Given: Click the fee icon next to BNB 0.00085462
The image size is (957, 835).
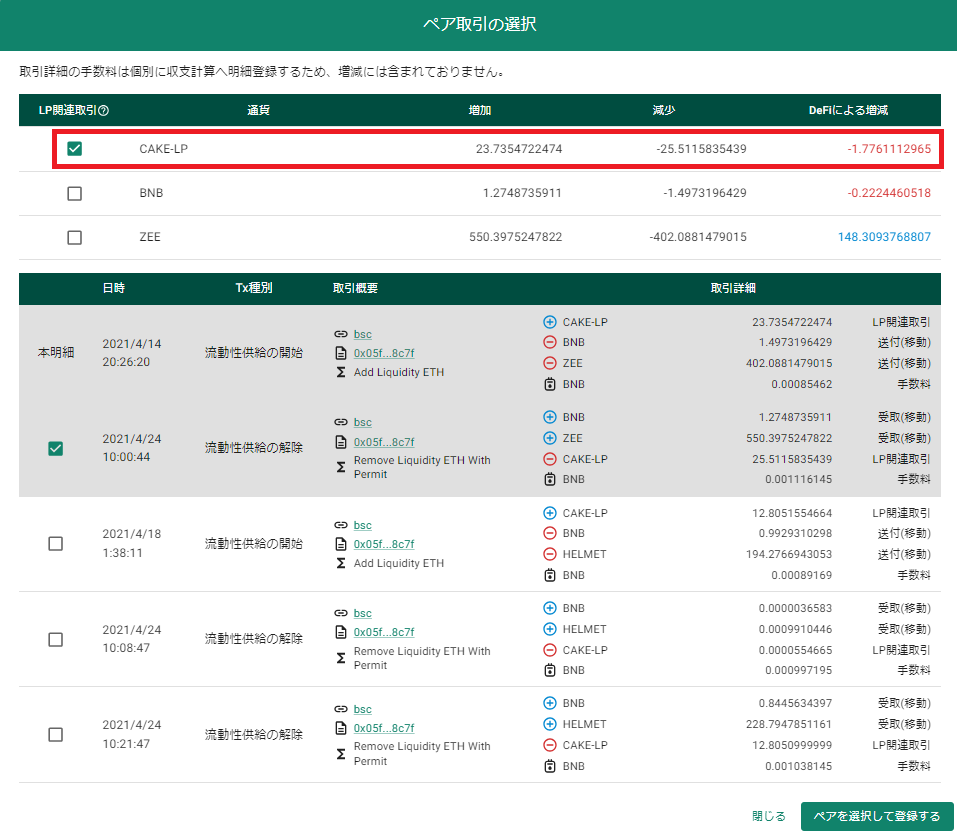Looking at the screenshot, I should coord(550,384).
